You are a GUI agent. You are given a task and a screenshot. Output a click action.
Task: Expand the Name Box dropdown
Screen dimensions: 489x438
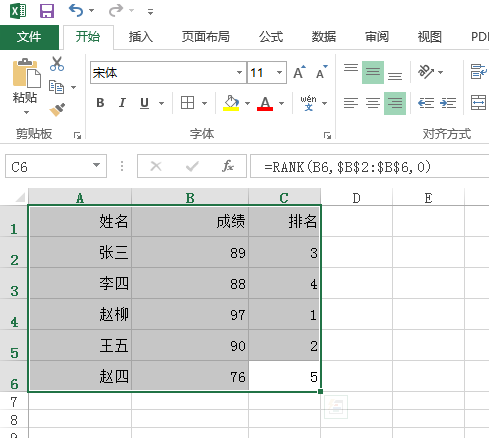(96, 165)
